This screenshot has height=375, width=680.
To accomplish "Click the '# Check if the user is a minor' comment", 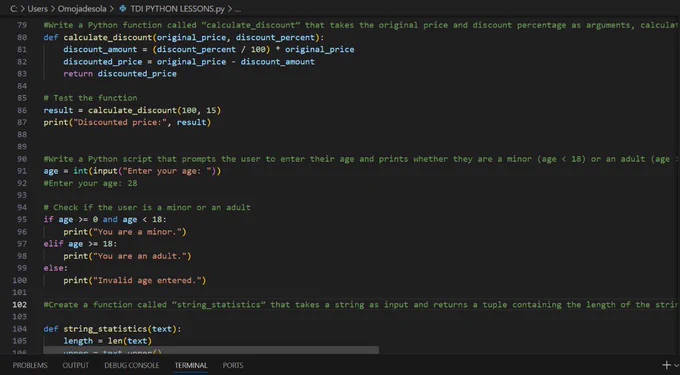I will click(147, 207).
